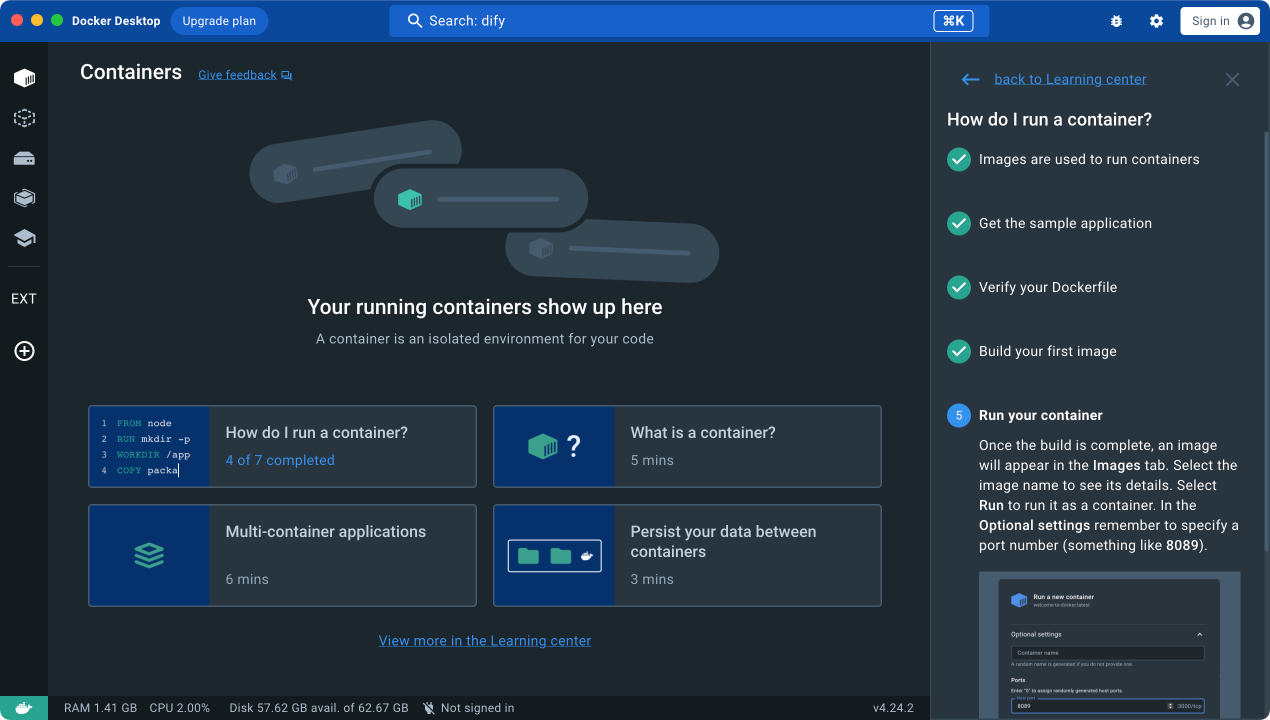Click the account avatar icon
This screenshot has height=720, width=1270.
[1246, 21]
